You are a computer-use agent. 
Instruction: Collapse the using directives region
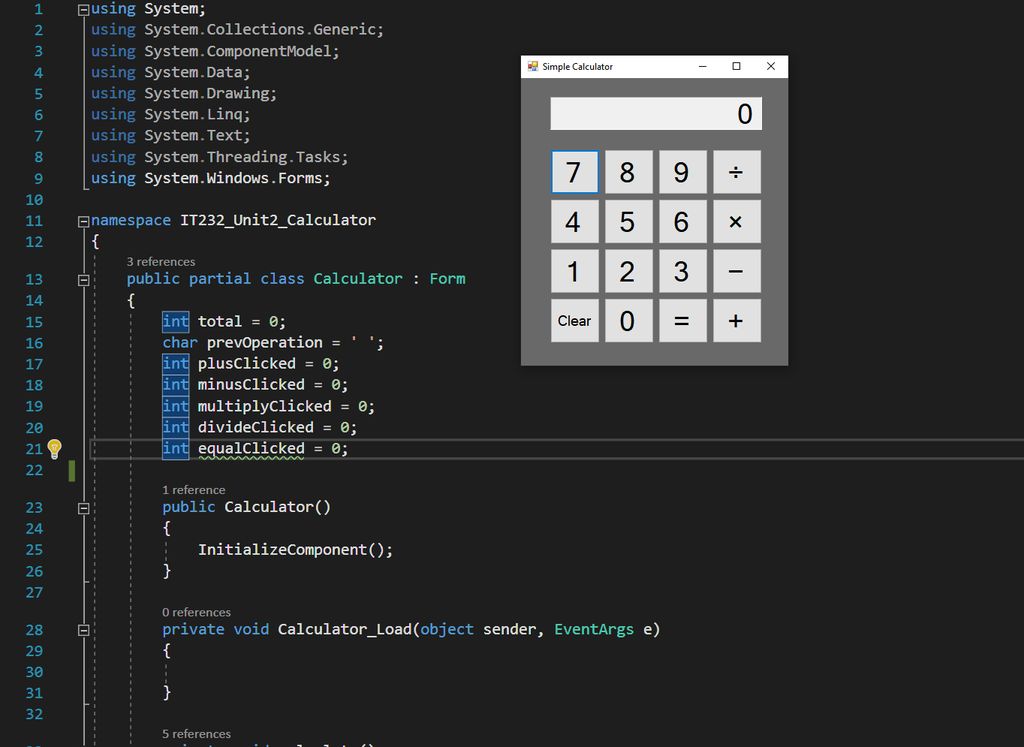click(82, 8)
